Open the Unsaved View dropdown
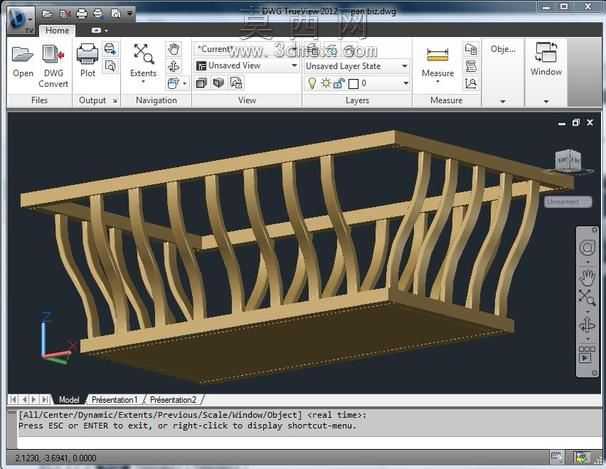The image size is (606, 469). pyautogui.click(x=247, y=66)
